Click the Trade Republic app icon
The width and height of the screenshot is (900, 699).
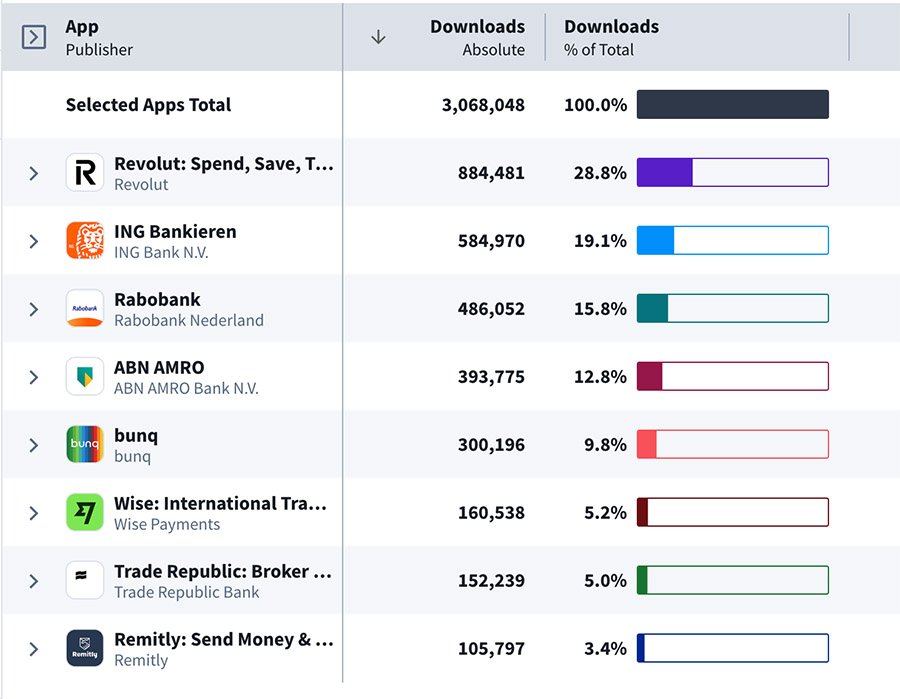click(x=85, y=581)
